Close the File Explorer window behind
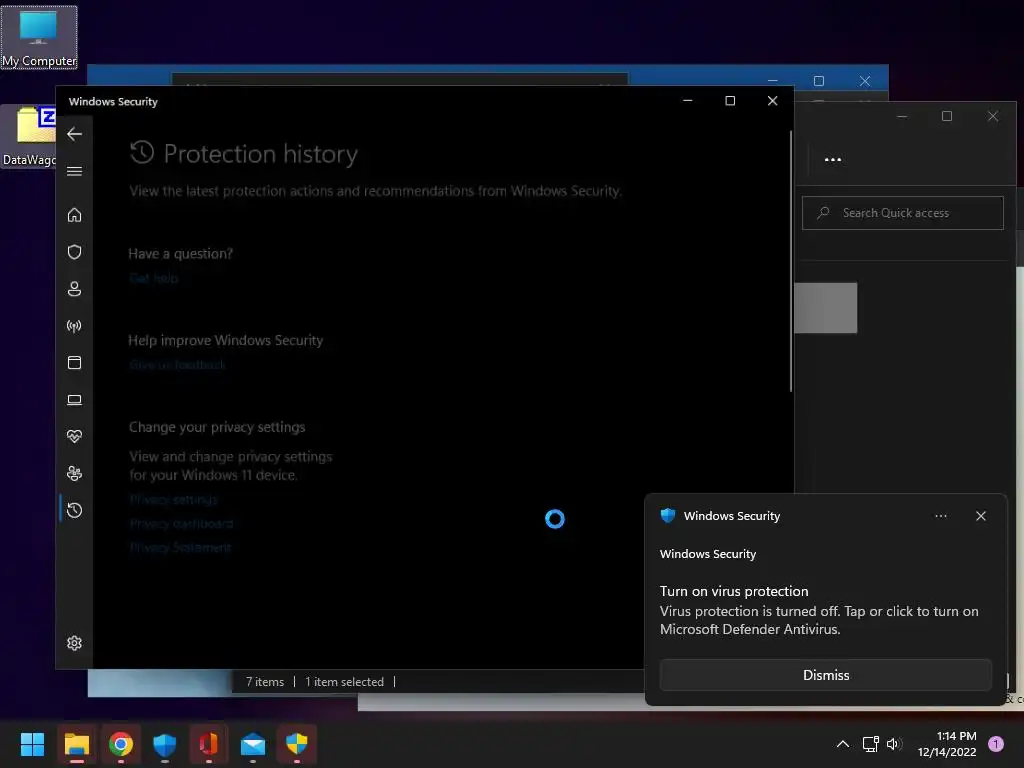This screenshot has height=768, width=1024. (x=993, y=116)
